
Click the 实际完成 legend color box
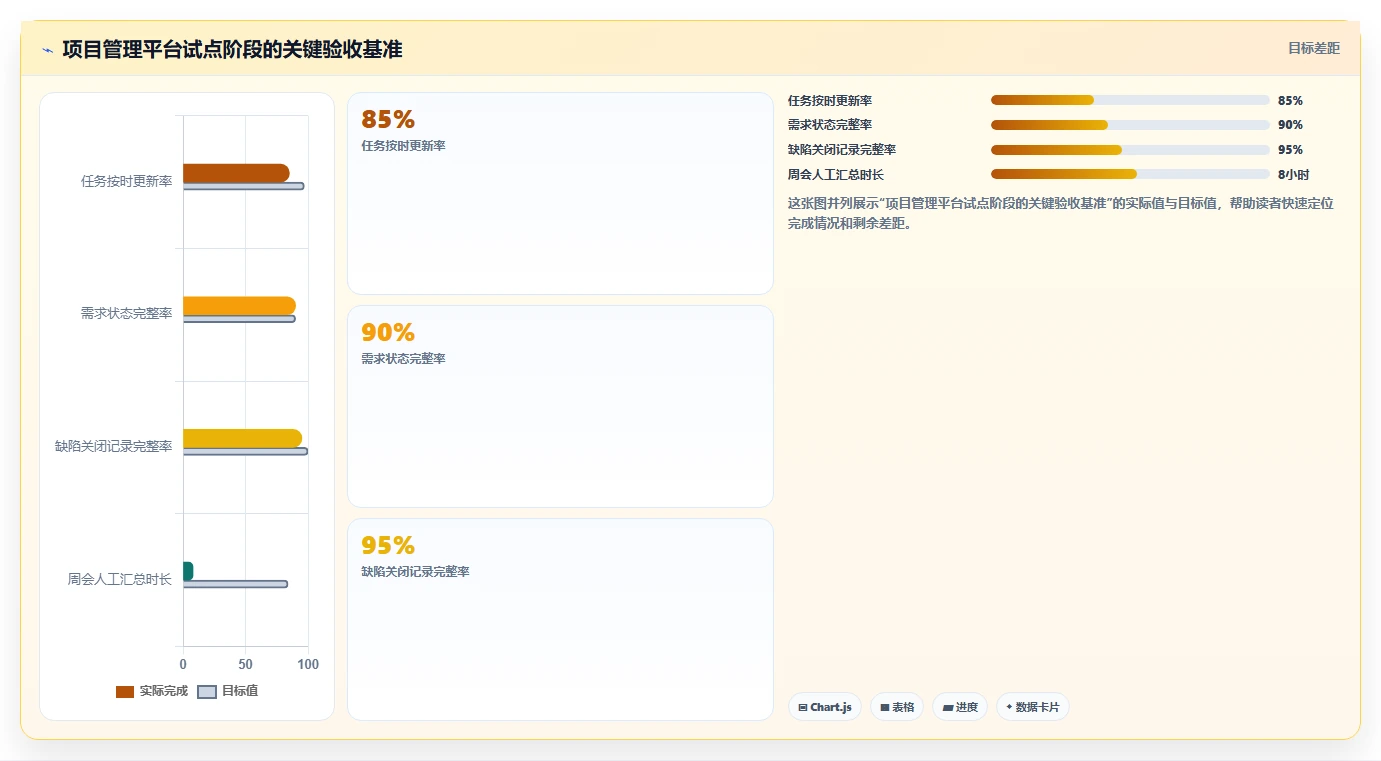125,692
